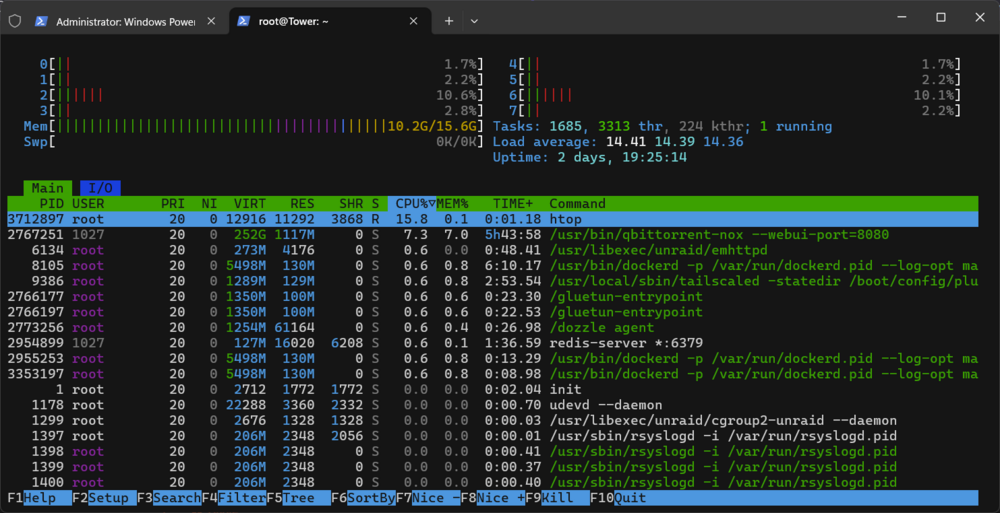
Task: Click PowerShell icon on Administrator tab
Action: pyautogui.click(x=41, y=21)
